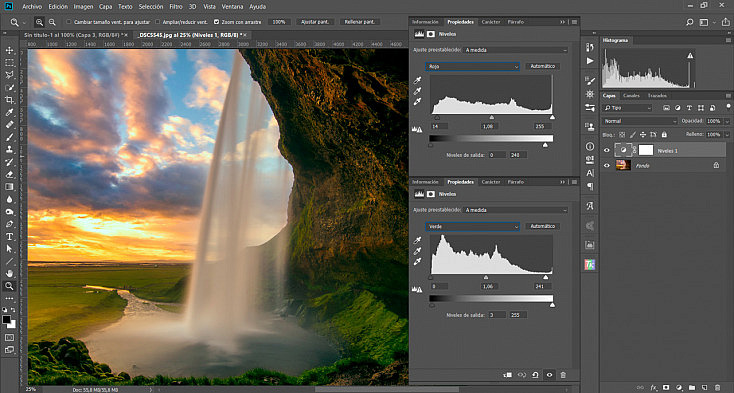Toggle pixel layer filter in Capas

666,108
